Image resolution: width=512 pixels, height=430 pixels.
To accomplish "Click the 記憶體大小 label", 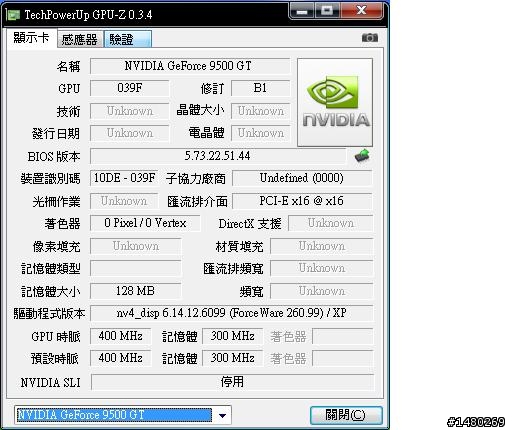I will click(51, 292).
